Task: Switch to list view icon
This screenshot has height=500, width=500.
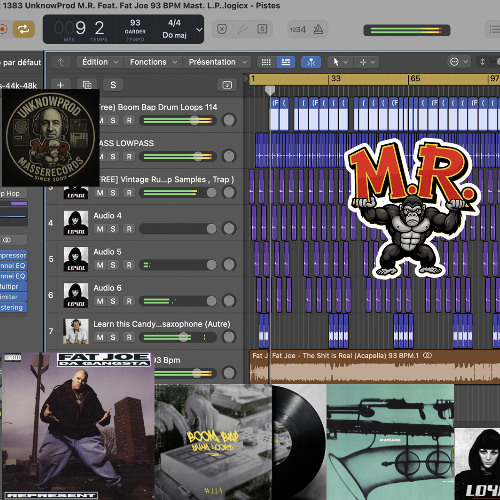Action: [286, 62]
